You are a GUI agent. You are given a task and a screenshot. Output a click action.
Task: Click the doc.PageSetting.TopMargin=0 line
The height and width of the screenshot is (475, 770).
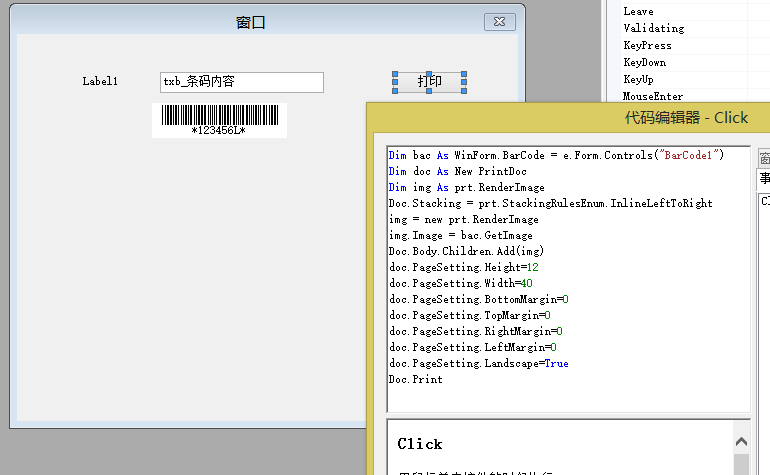coord(470,315)
